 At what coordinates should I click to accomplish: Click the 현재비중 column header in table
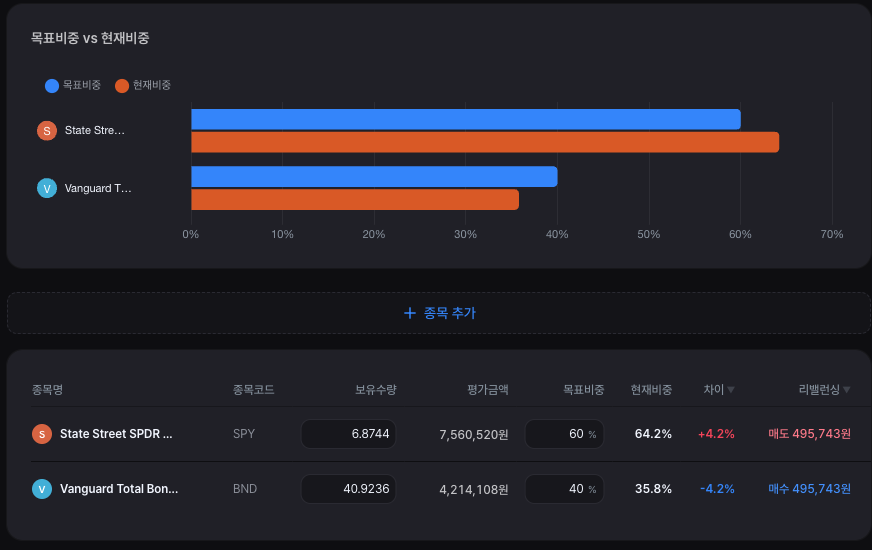coord(651,390)
